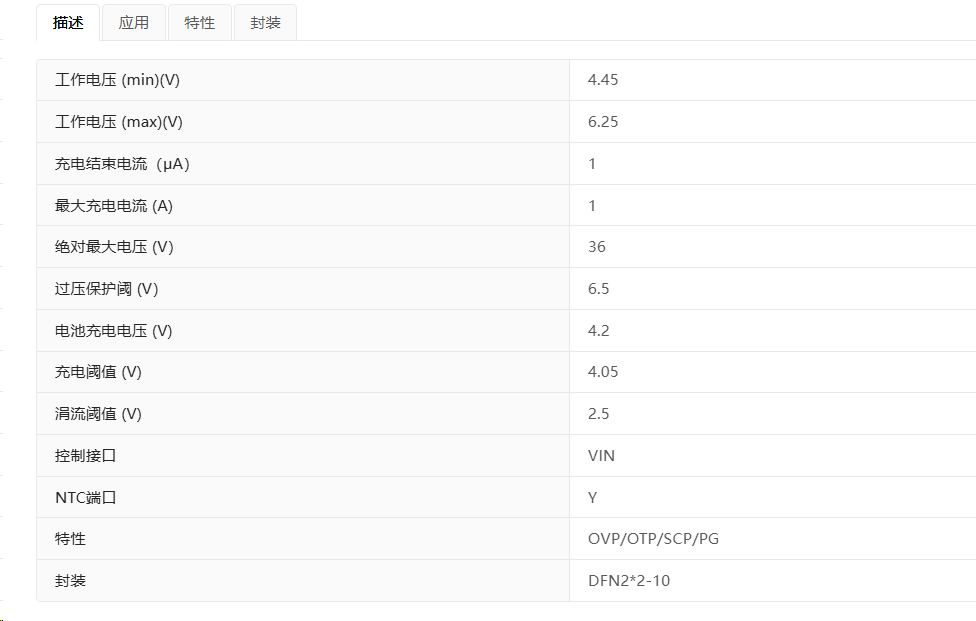Image resolution: width=976 pixels, height=621 pixels.
Task: Switch to the 描述 tab
Action: (68, 23)
